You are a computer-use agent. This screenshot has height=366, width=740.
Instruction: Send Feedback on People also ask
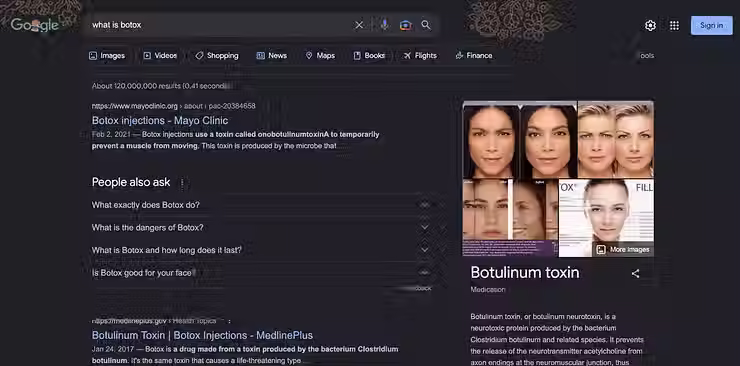[x=422, y=288]
